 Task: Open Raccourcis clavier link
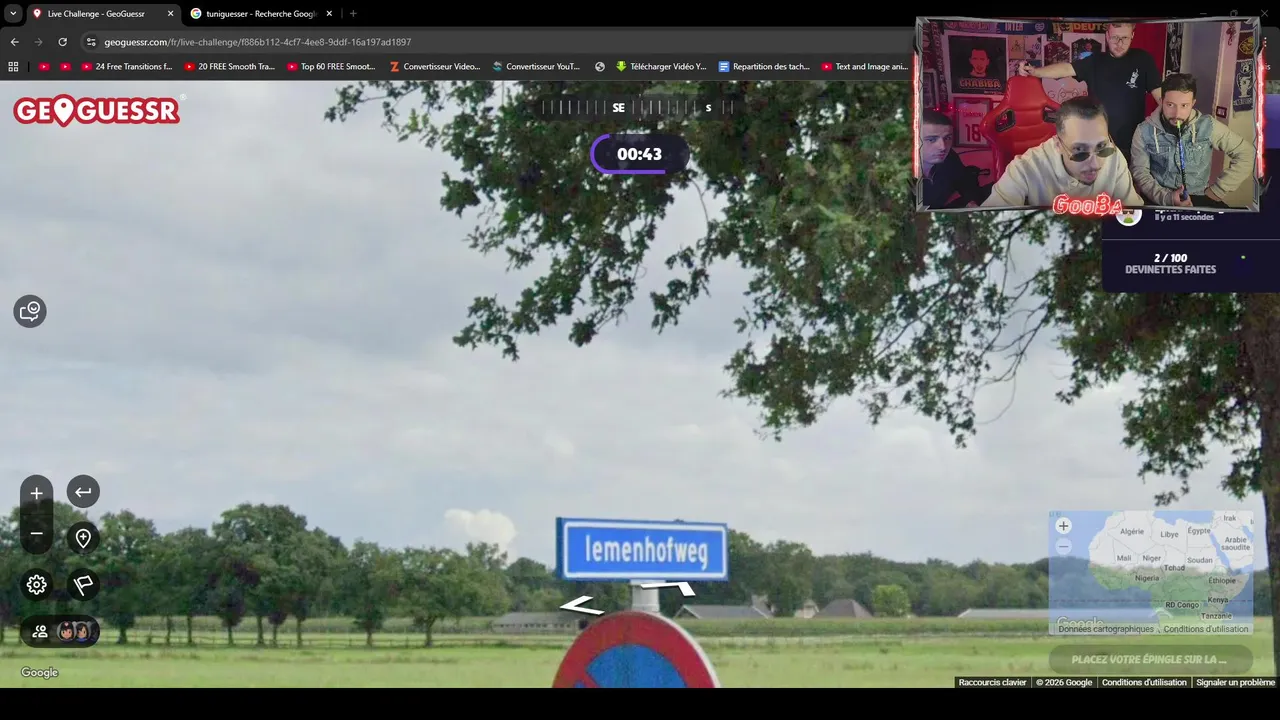[992, 682]
